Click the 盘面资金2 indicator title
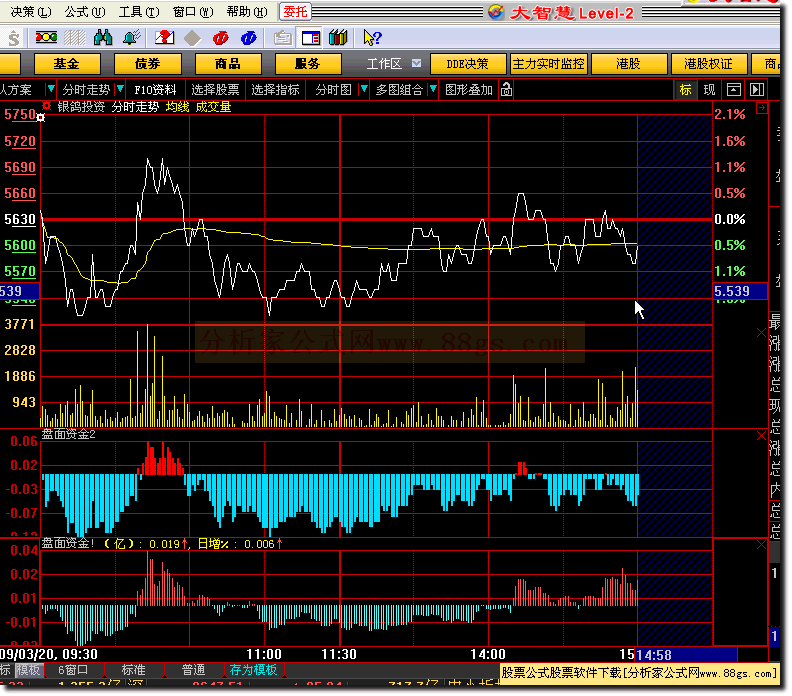792x696 pixels. [x=68, y=434]
